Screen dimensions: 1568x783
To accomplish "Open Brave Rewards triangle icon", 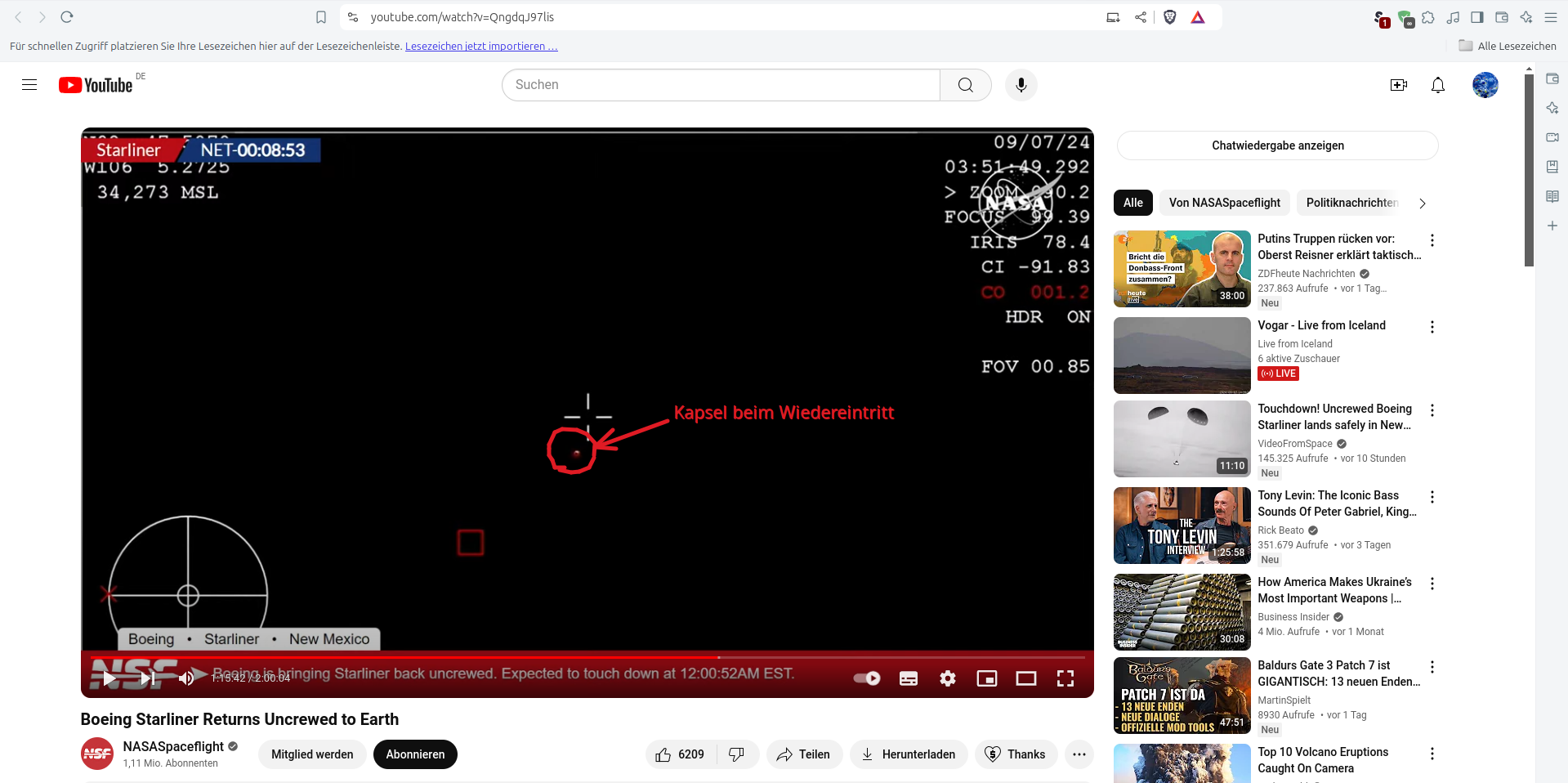I will (x=1198, y=17).
